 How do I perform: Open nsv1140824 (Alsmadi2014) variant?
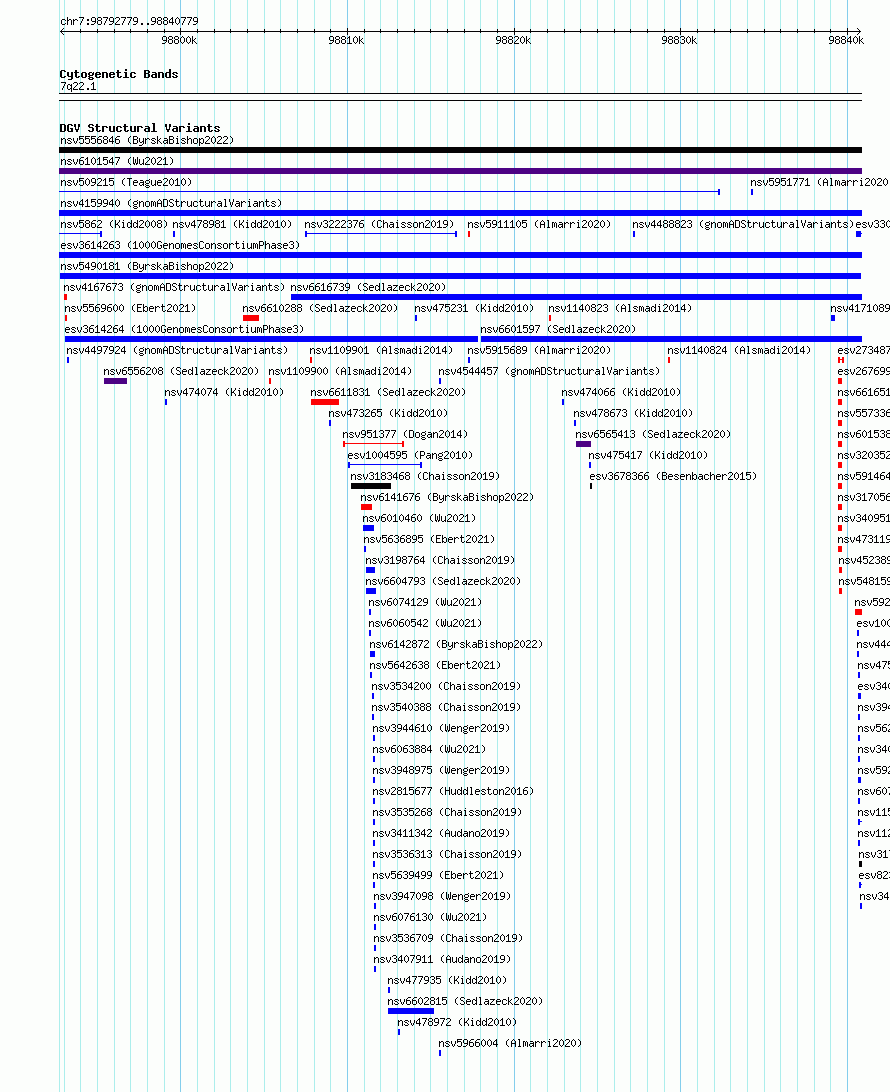tap(739, 350)
